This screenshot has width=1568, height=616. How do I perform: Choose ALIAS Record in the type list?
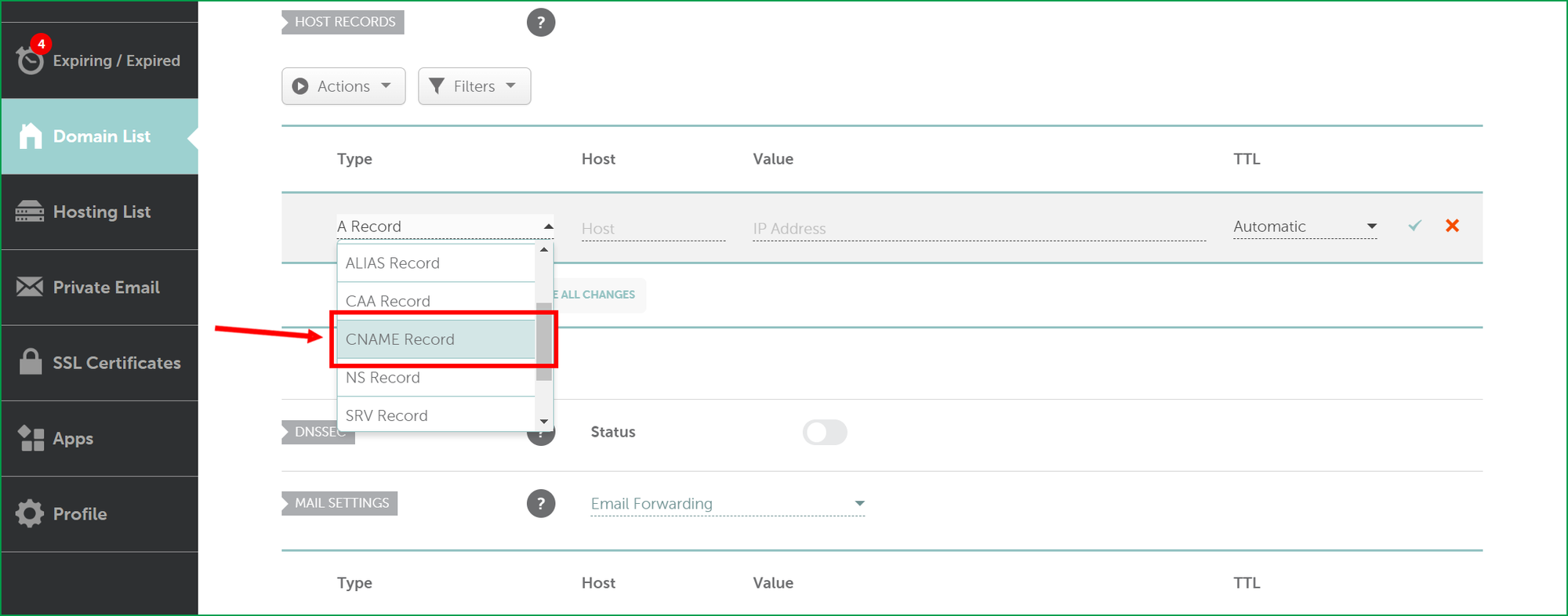pos(435,263)
